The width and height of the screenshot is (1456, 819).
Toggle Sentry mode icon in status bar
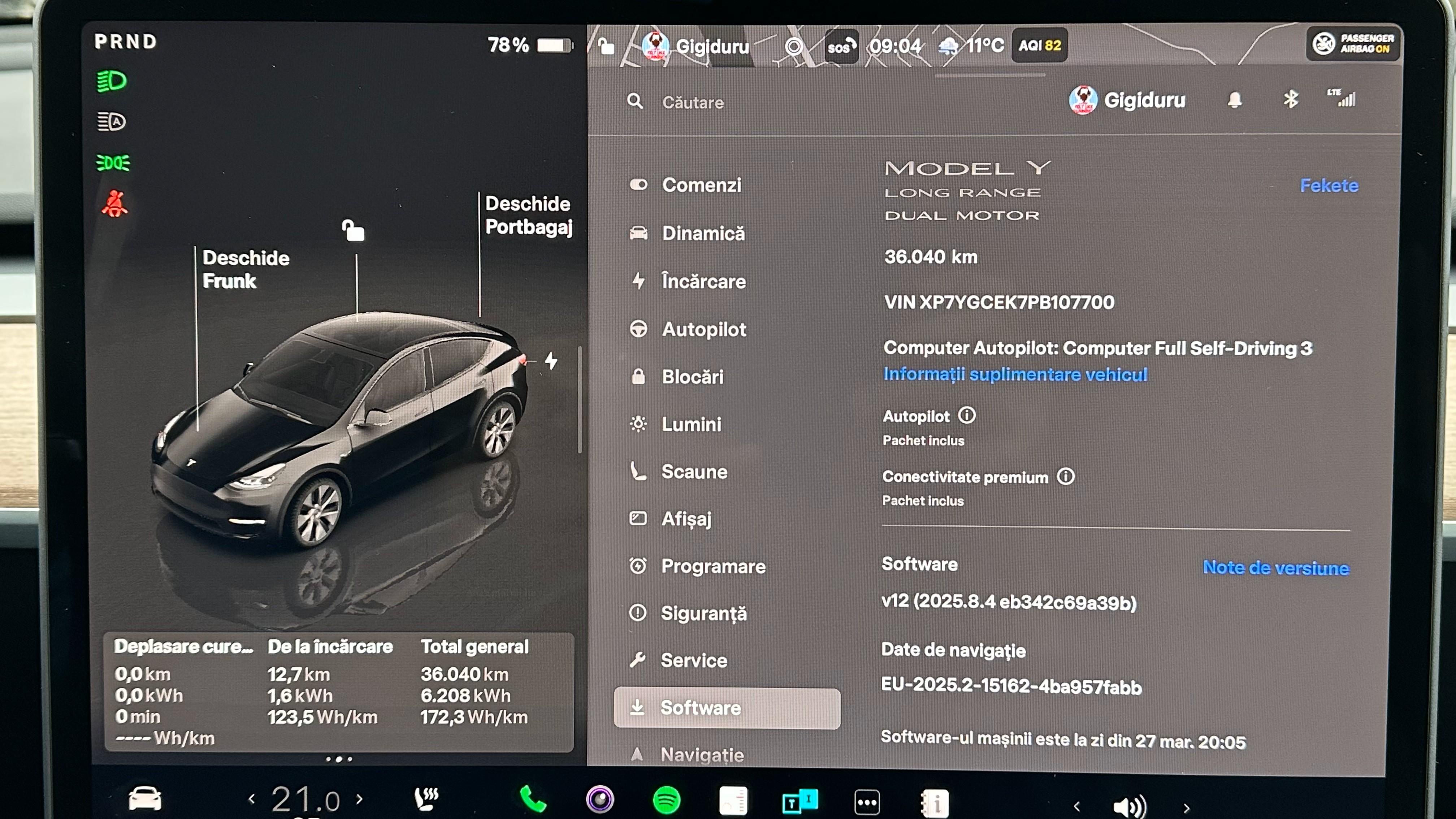(794, 46)
